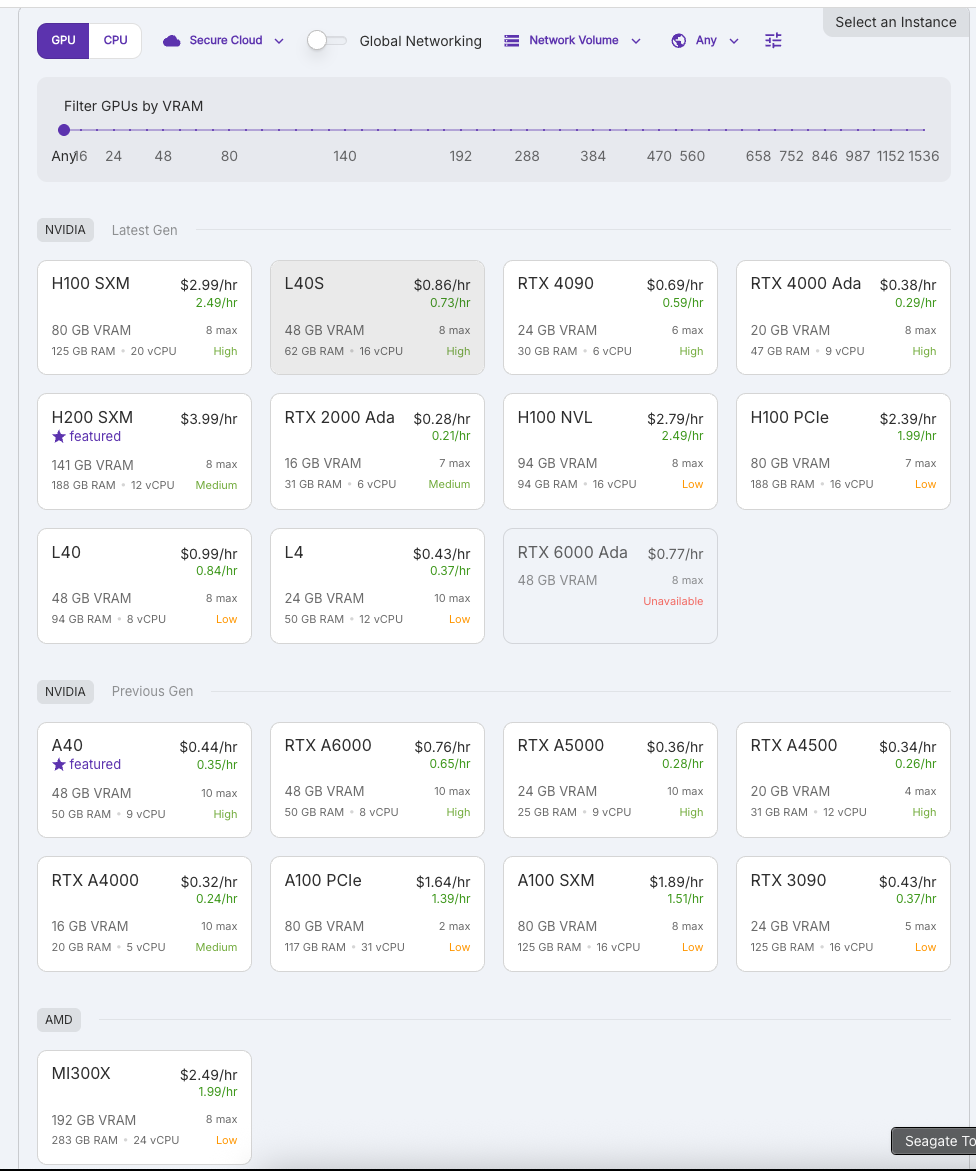This screenshot has height=1171, width=976.
Task: Select the L40S GPU card
Action: [x=377, y=317]
